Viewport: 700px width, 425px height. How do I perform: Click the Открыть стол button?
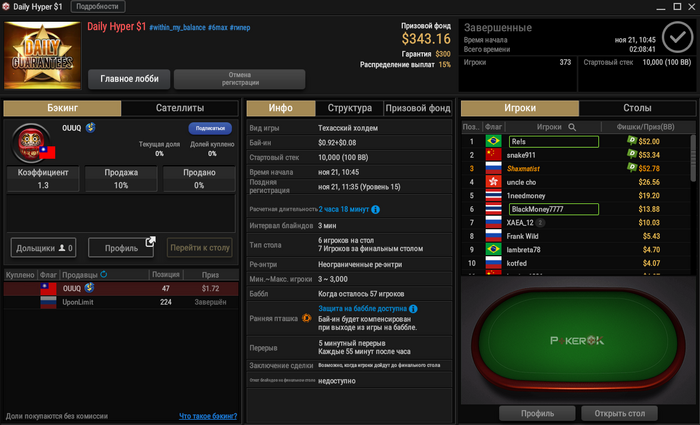pos(619,413)
